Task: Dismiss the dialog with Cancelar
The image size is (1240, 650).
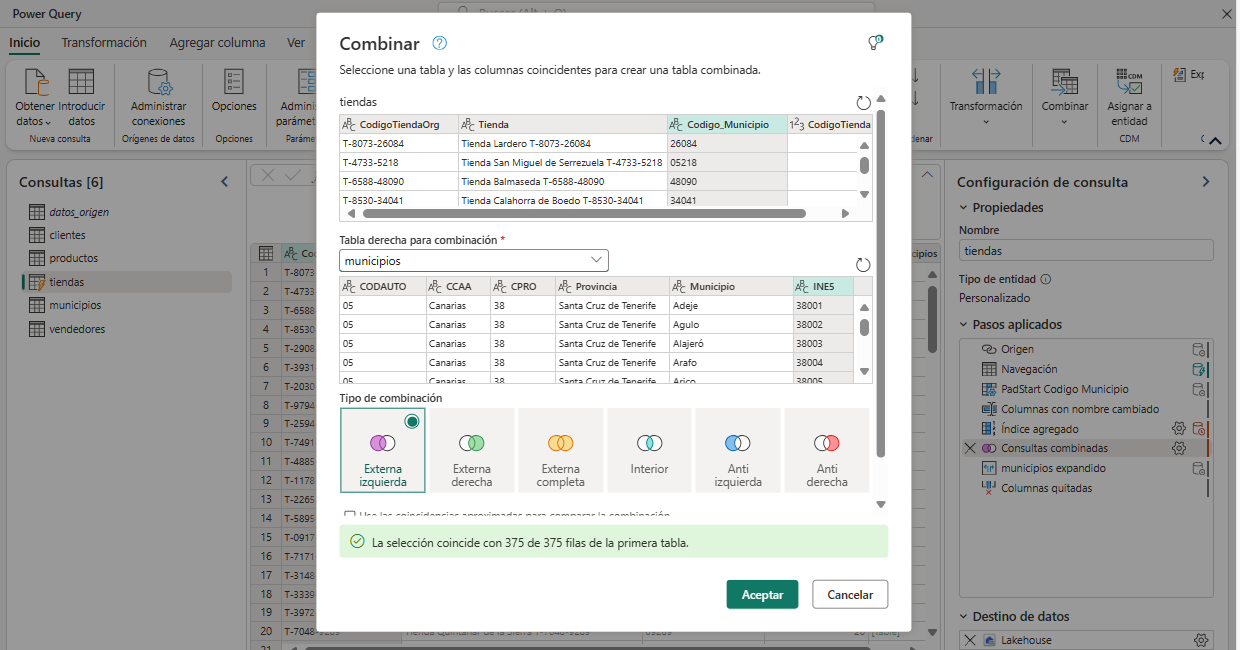Action: coord(849,594)
